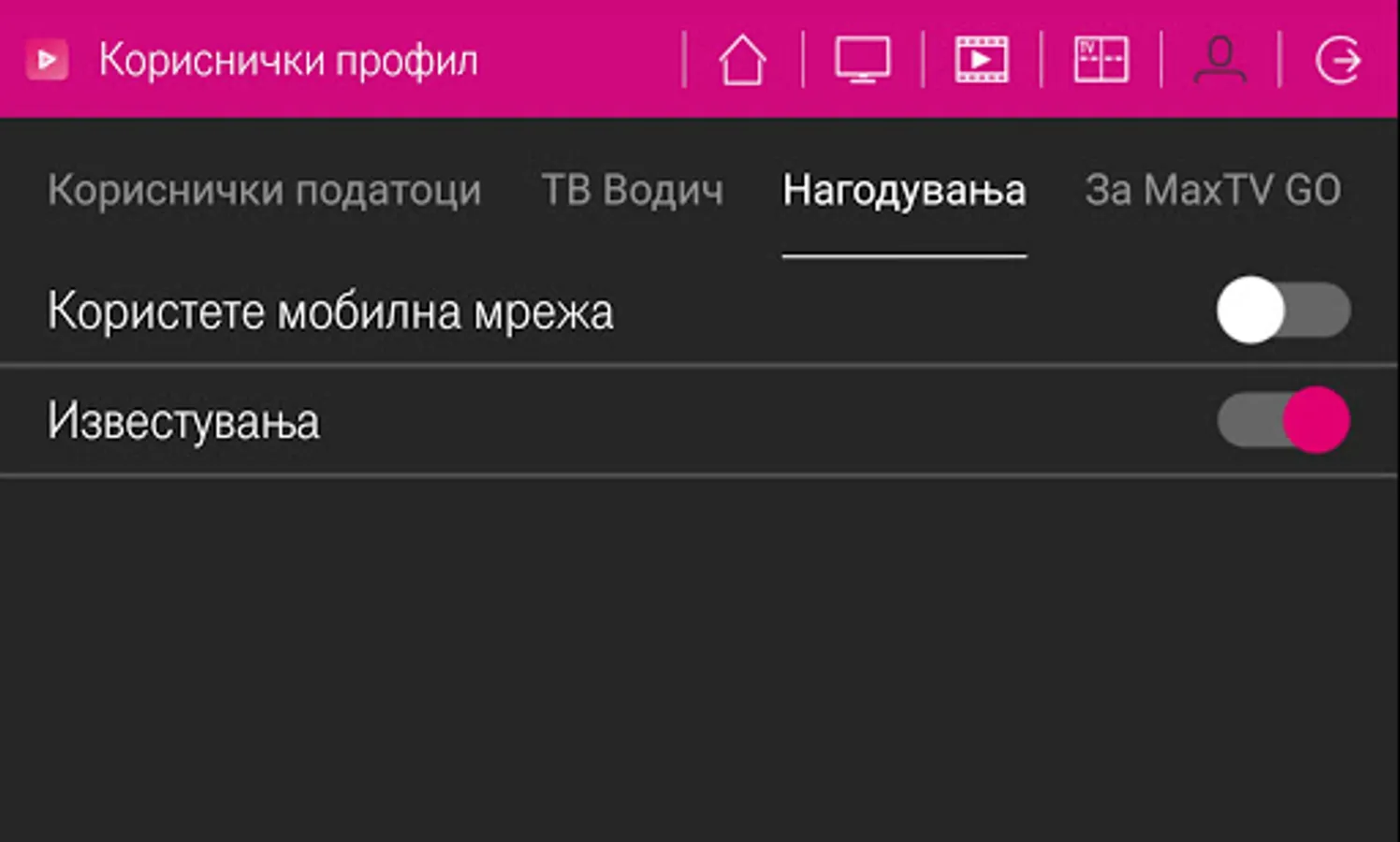Click the pink knob of notifications switch
This screenshot has width=1400, height=842.
1316,420
